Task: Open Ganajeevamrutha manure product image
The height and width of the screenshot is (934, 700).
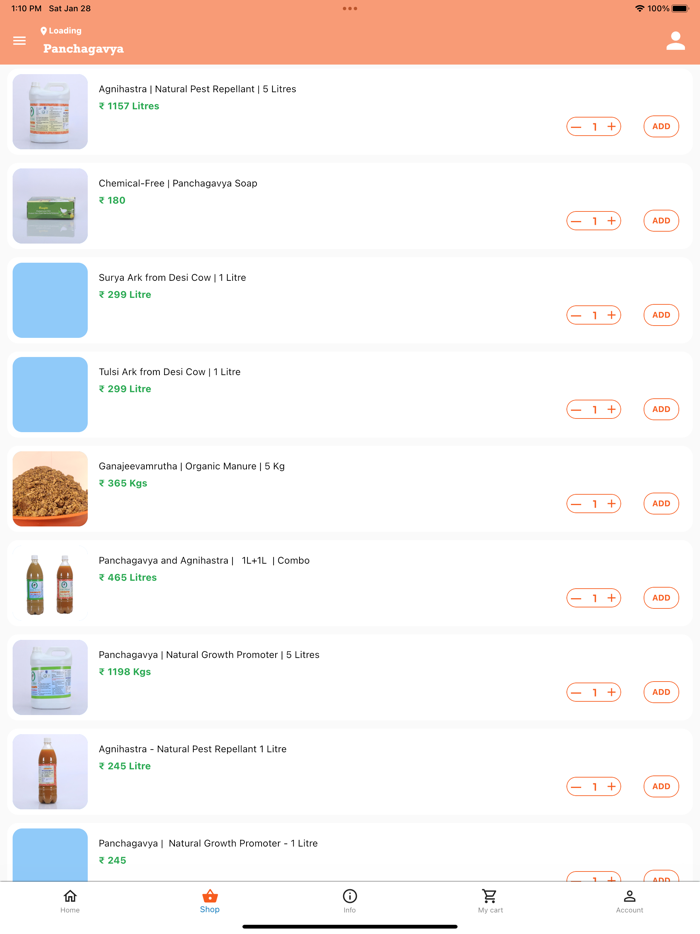Action: (x=50, y=489)
